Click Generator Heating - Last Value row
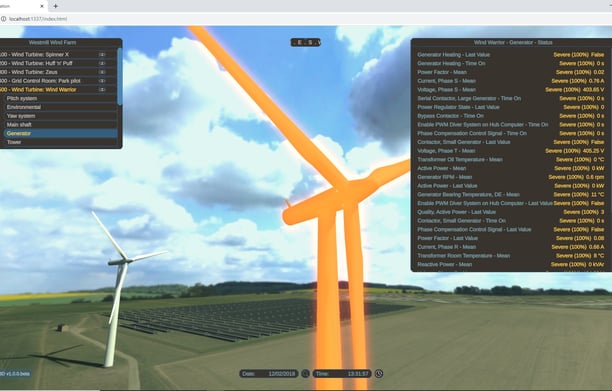 point(511,55)
